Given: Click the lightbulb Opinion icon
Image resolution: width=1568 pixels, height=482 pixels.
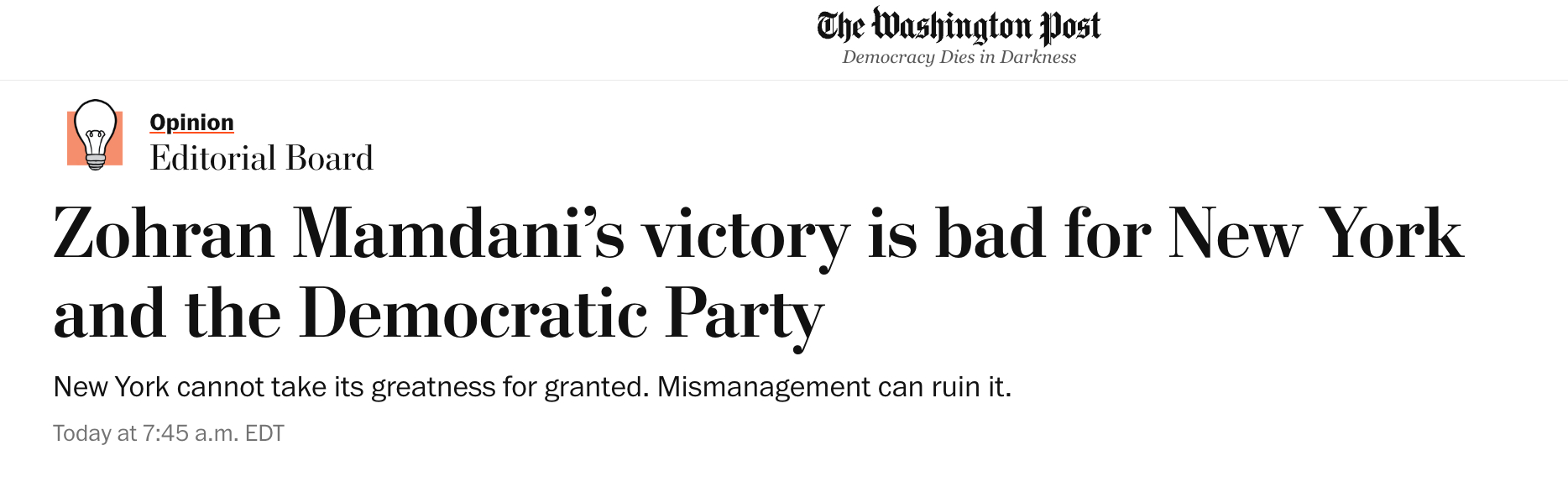Looking at the screenshot, I should pos(96,133).
